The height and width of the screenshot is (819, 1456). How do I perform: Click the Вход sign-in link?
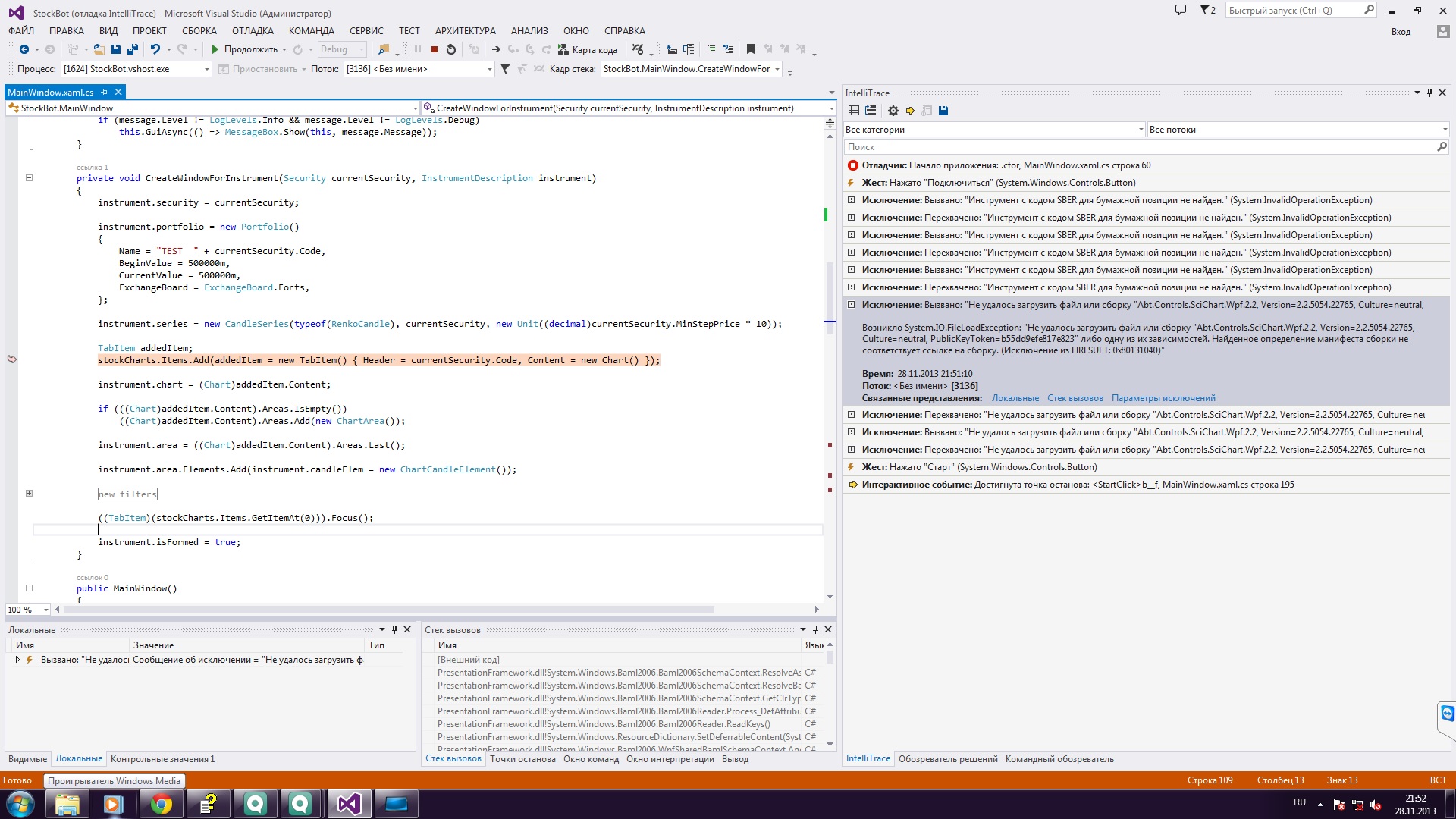click(x=1401, y=32)
